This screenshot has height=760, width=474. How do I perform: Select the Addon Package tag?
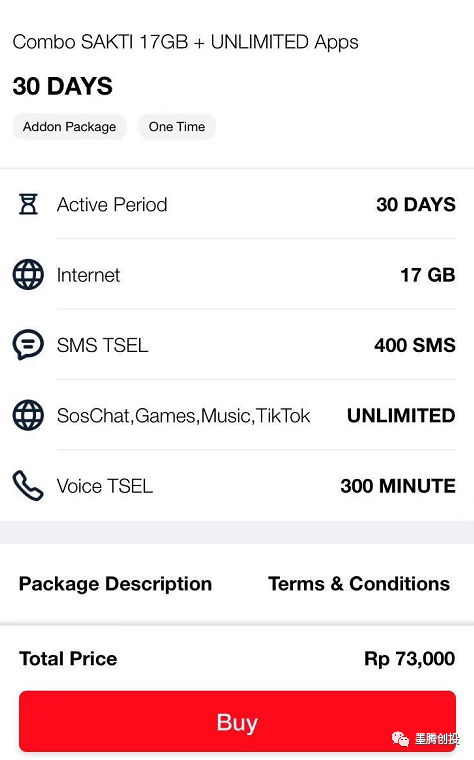pos(69,127)
